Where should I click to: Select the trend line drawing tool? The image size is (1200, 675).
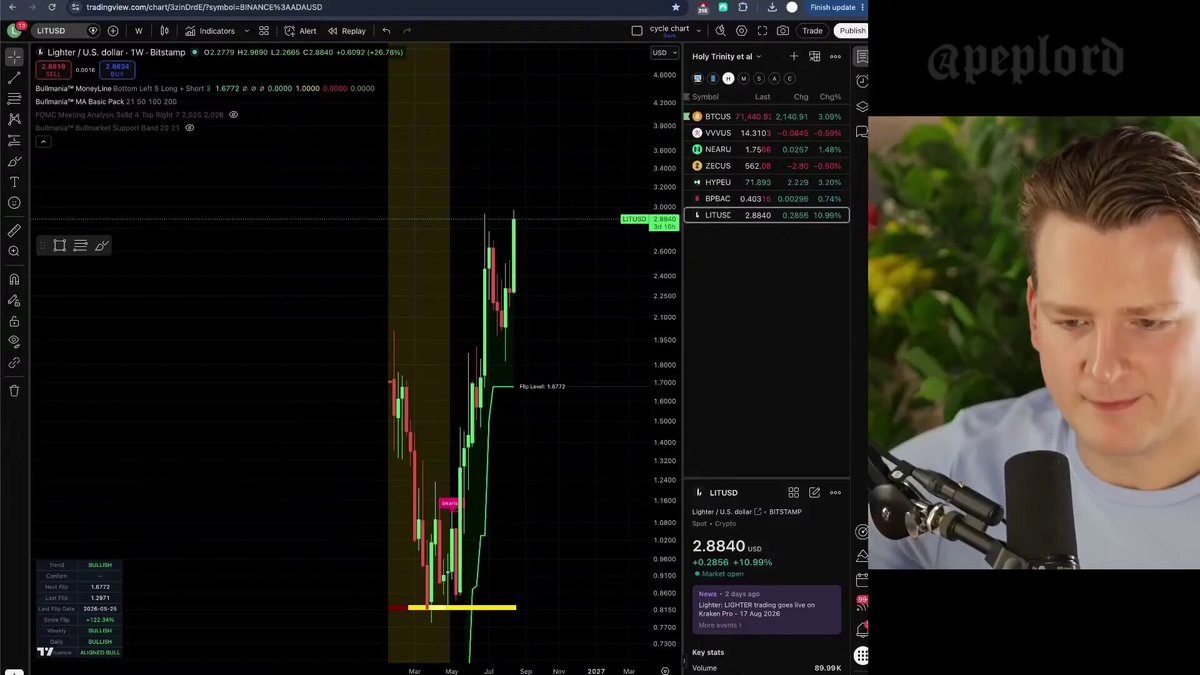point(14,78)
